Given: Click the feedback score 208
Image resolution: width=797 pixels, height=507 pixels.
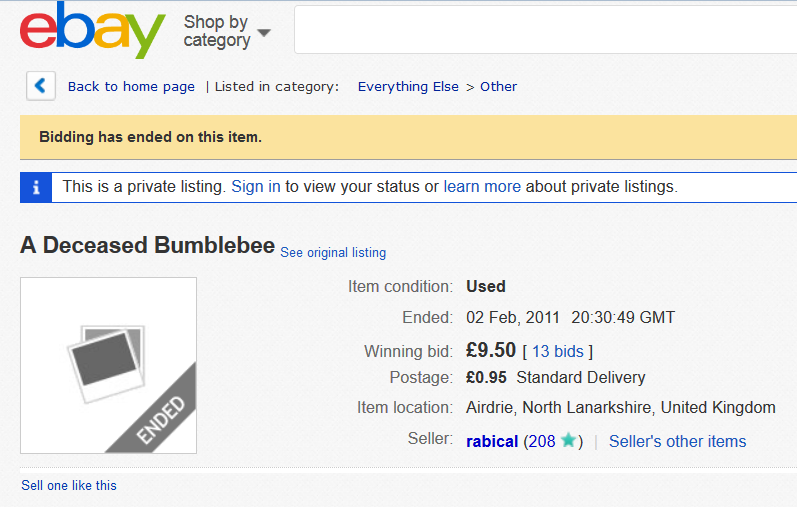Looking at the screenshot, I should [542, 441].
